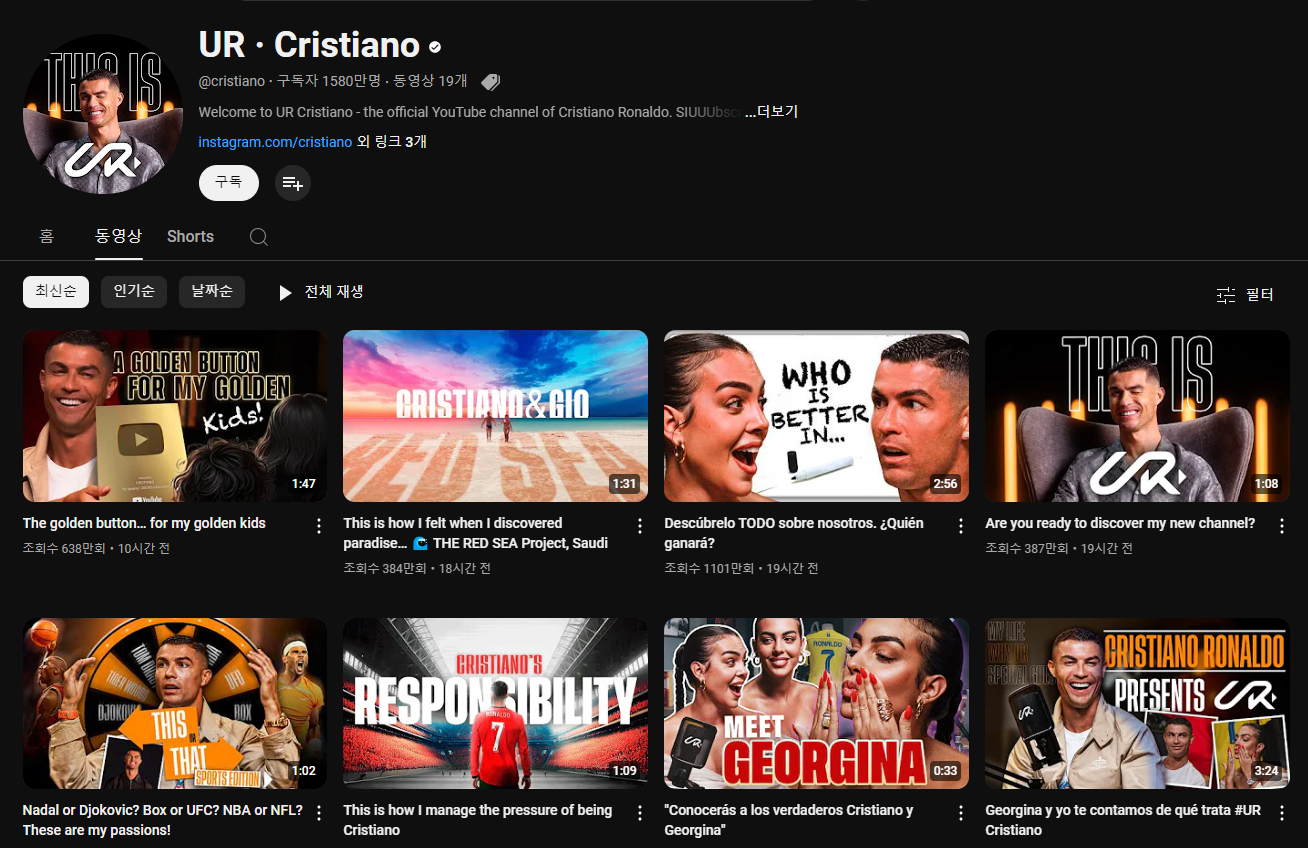Click the This or That Sports Edition thumbnail
The height and width of the screenshot is (848, 1308).
pyautogui.click(x=175, y=703)
